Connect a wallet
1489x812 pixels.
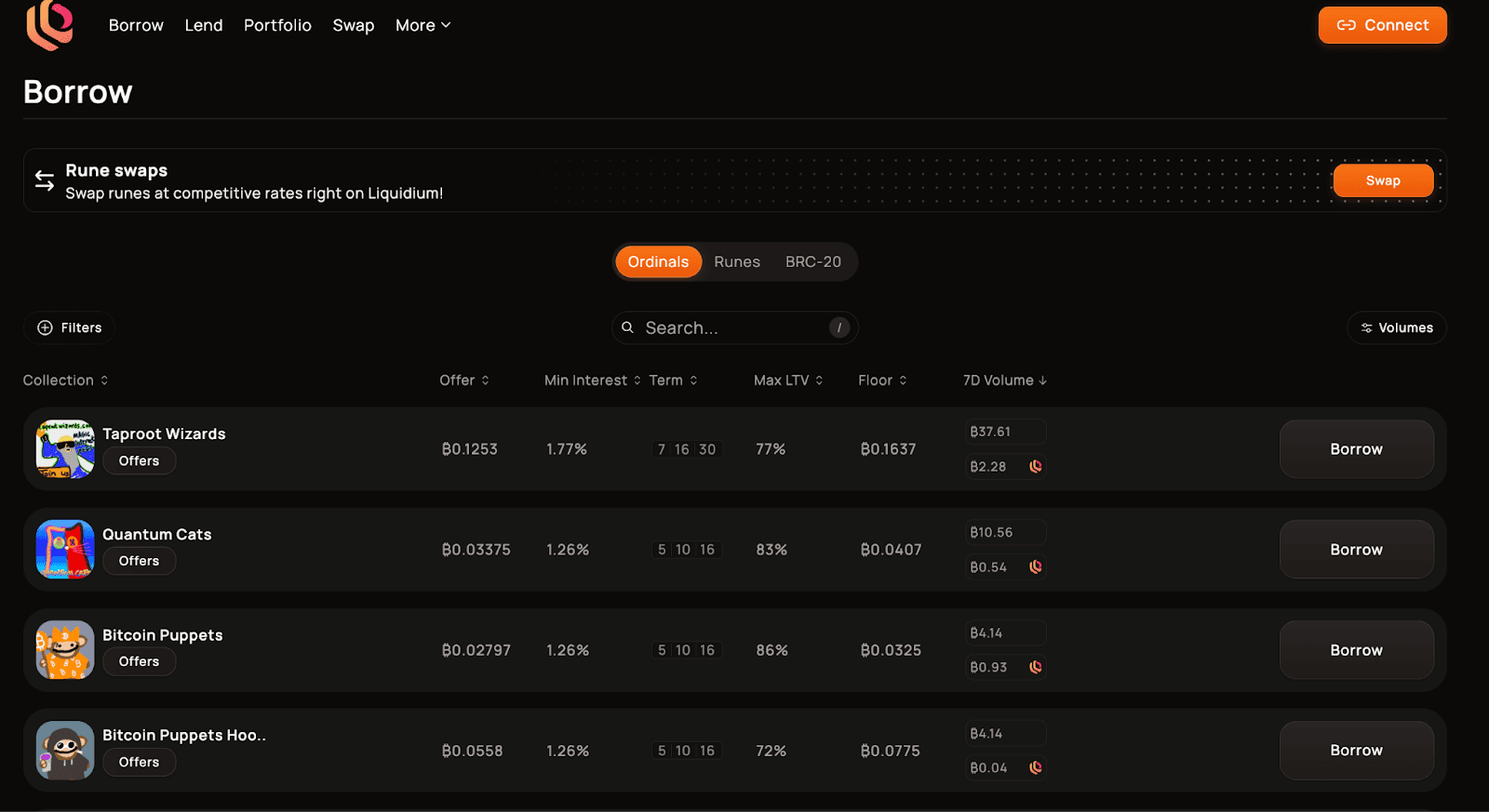1383,25
